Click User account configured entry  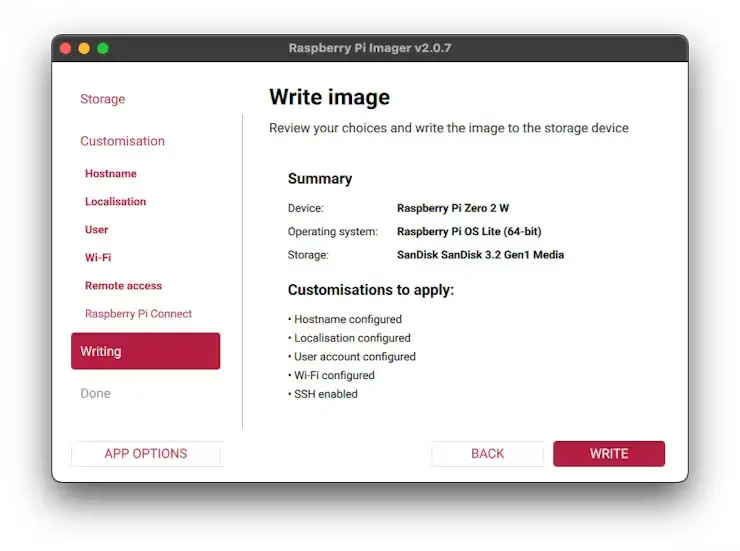[x=352, y=357]
